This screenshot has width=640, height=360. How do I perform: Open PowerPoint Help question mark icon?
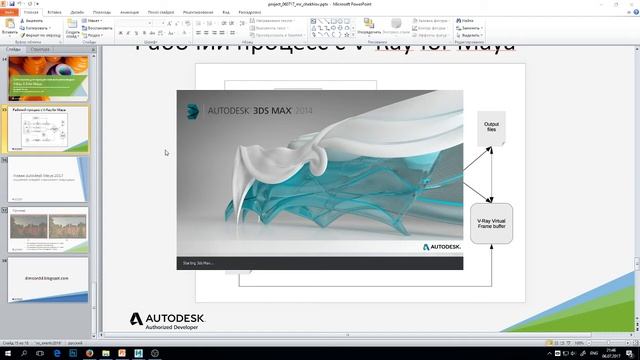click(636, 12)
